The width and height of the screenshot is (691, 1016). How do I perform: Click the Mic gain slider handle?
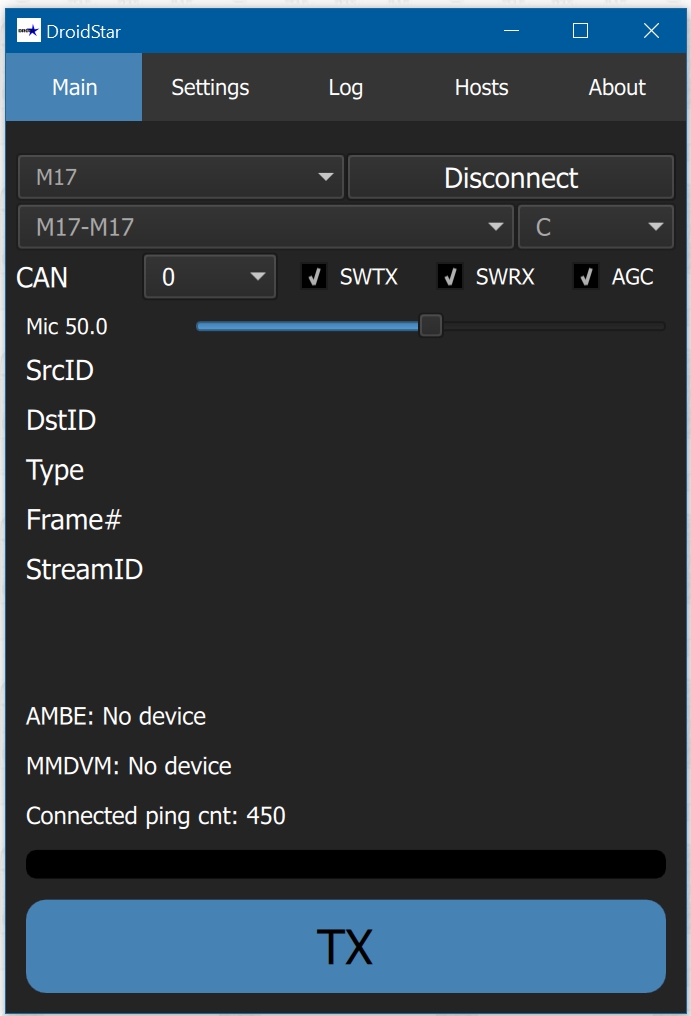click(x=430, y=326)
